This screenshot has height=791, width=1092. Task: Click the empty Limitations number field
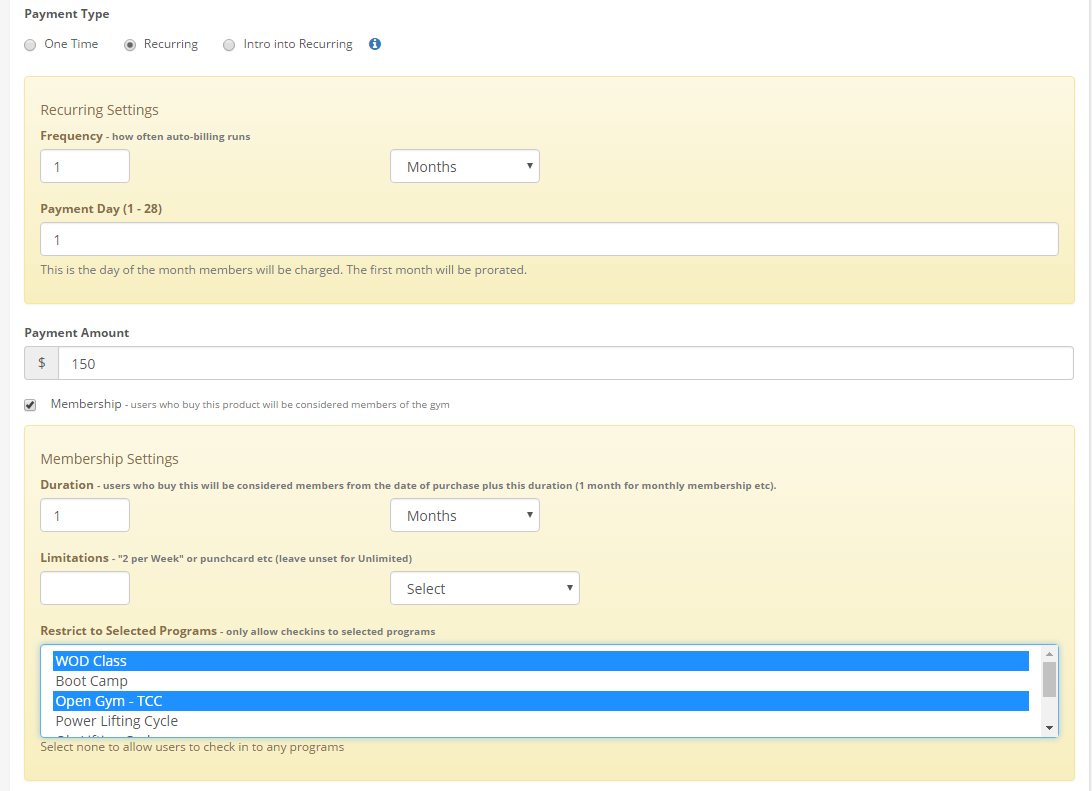85,589
